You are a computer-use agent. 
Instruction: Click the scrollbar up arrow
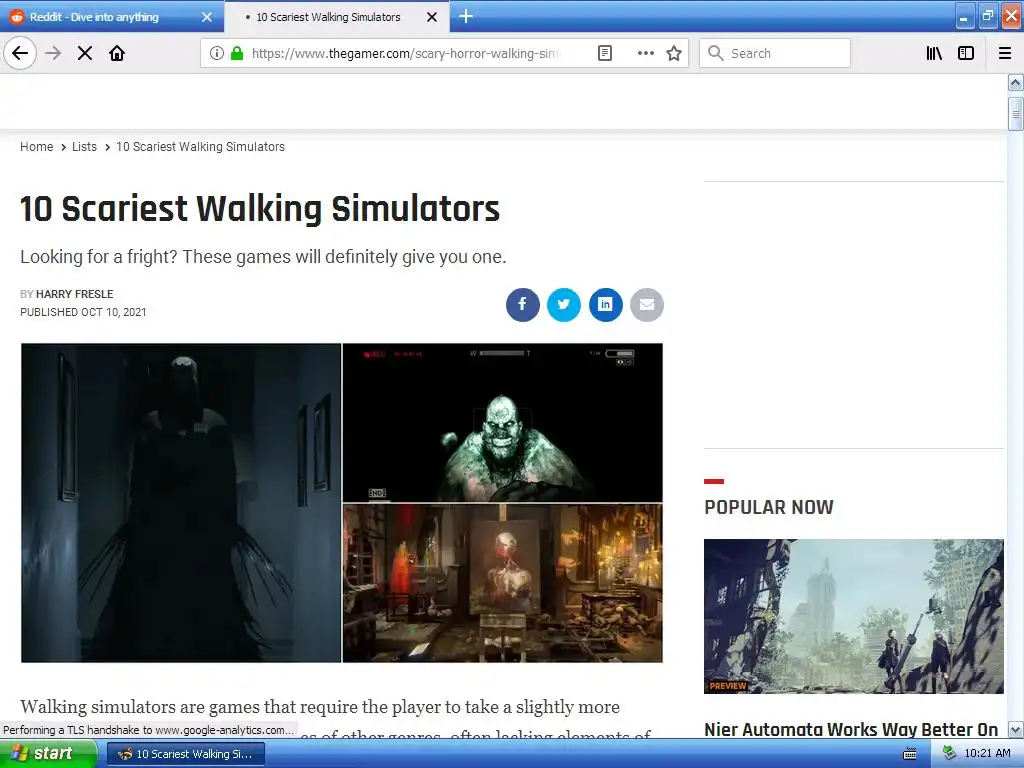pos(1015,83)
